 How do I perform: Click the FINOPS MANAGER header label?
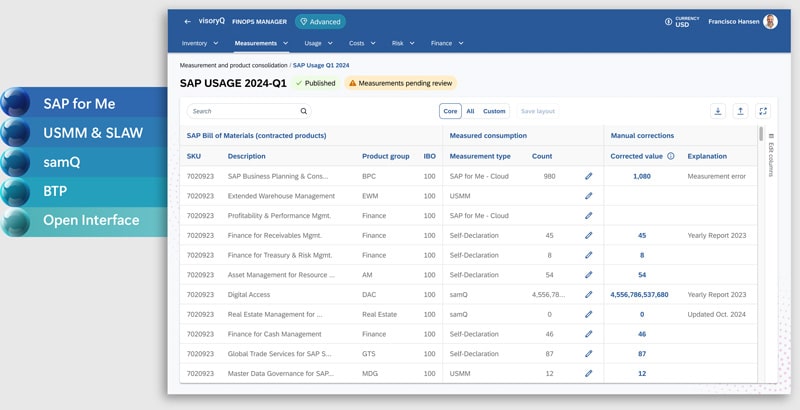[x=259, y=22]
